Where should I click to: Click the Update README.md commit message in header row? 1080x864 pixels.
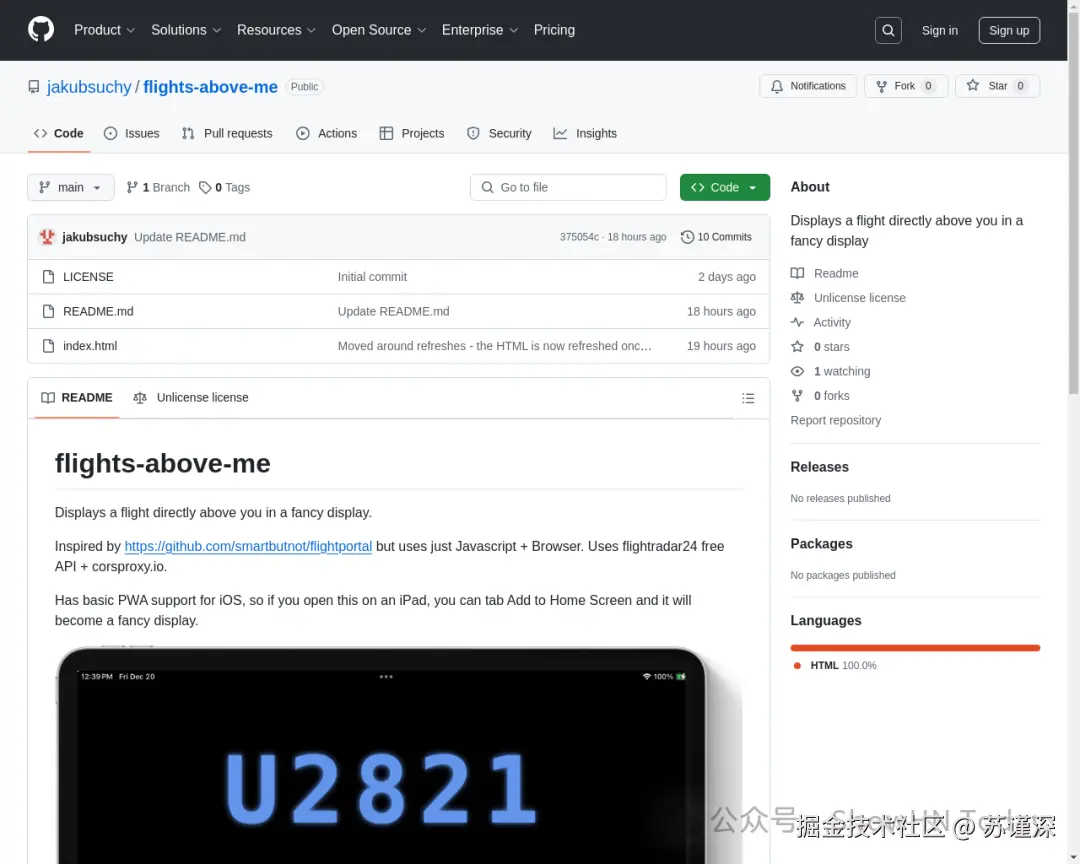click(189, 237)
